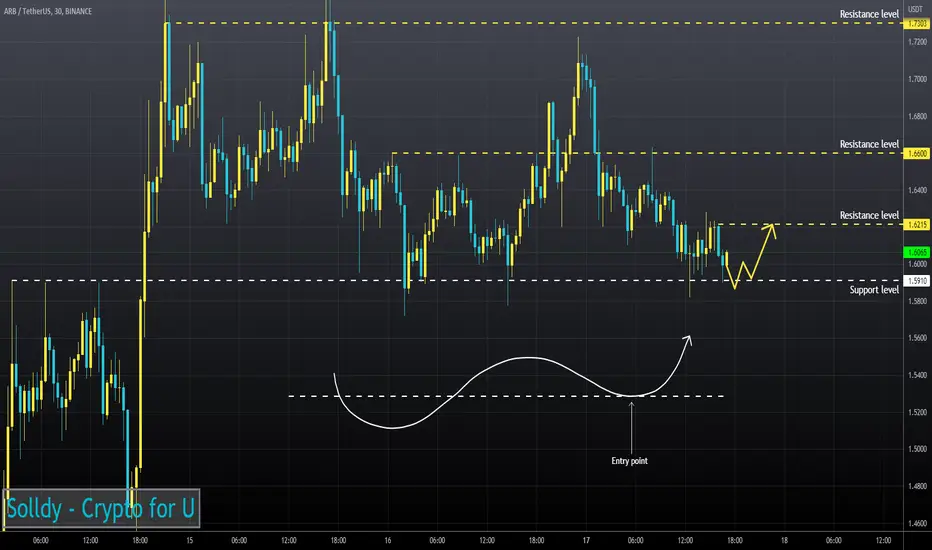
Task: Click the 1.4800 price axis label
Action: (917, 486)
